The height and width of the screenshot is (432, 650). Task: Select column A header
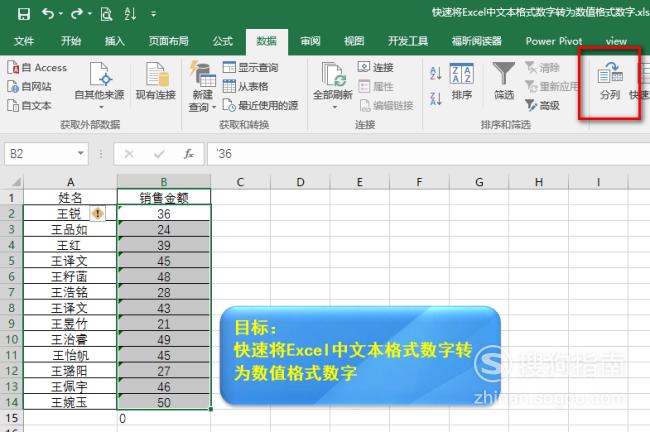pos(70,182)
